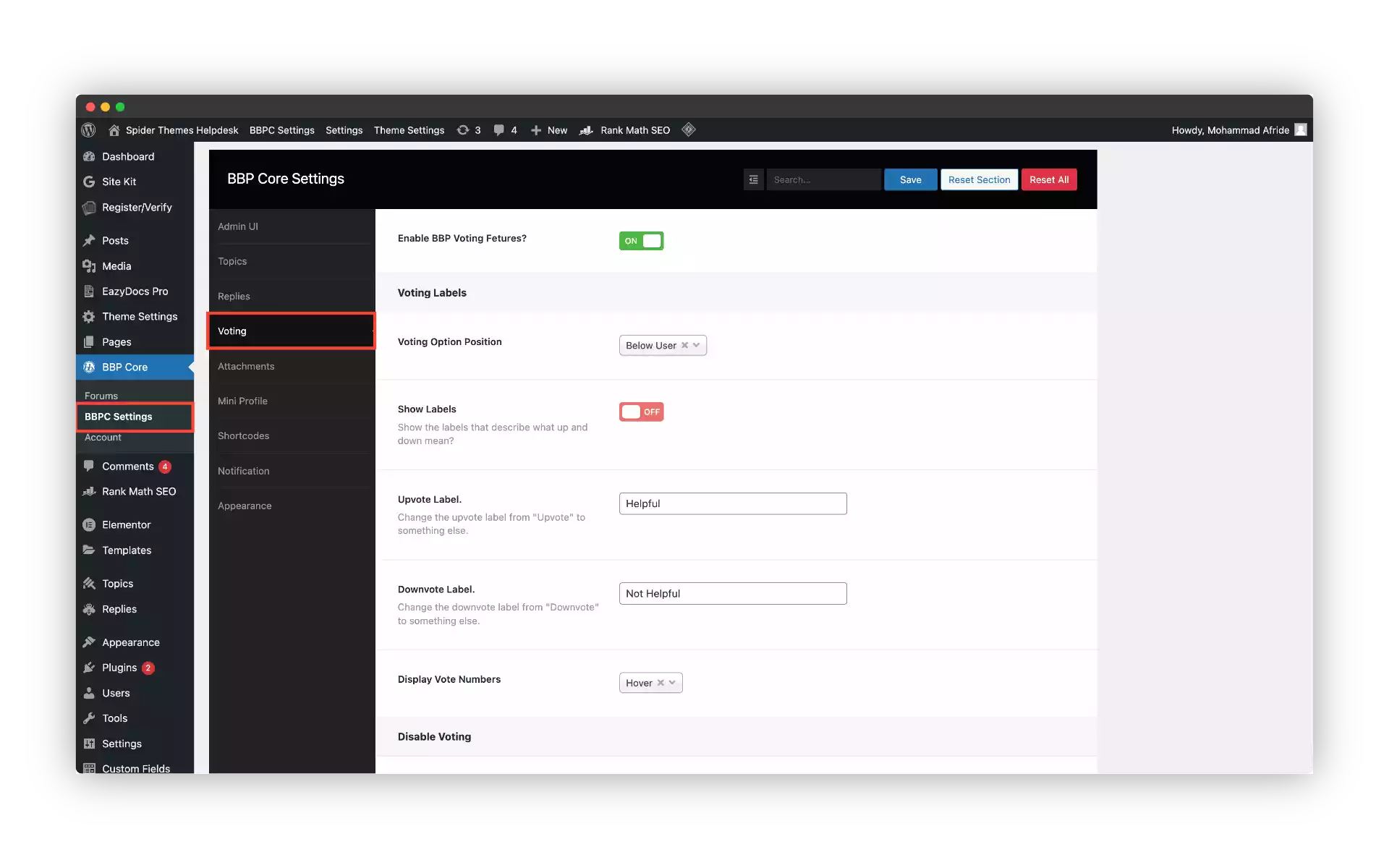Open the updates icon showing 3

pyautogui.click(x=469, y=130)
